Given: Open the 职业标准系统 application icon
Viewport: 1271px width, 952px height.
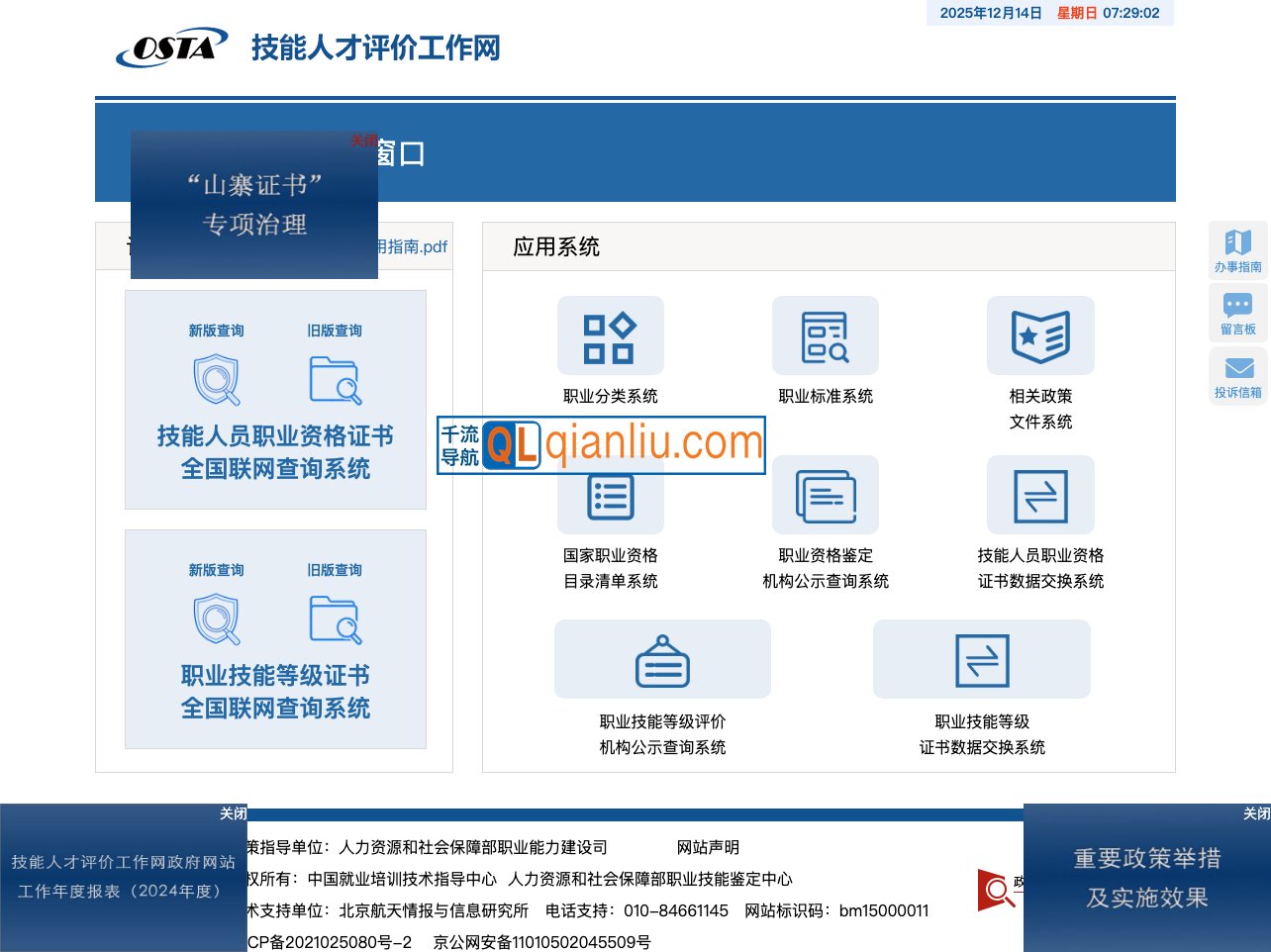Looking at the screenshot, I should pyautogui.click(x=826, y=335).
